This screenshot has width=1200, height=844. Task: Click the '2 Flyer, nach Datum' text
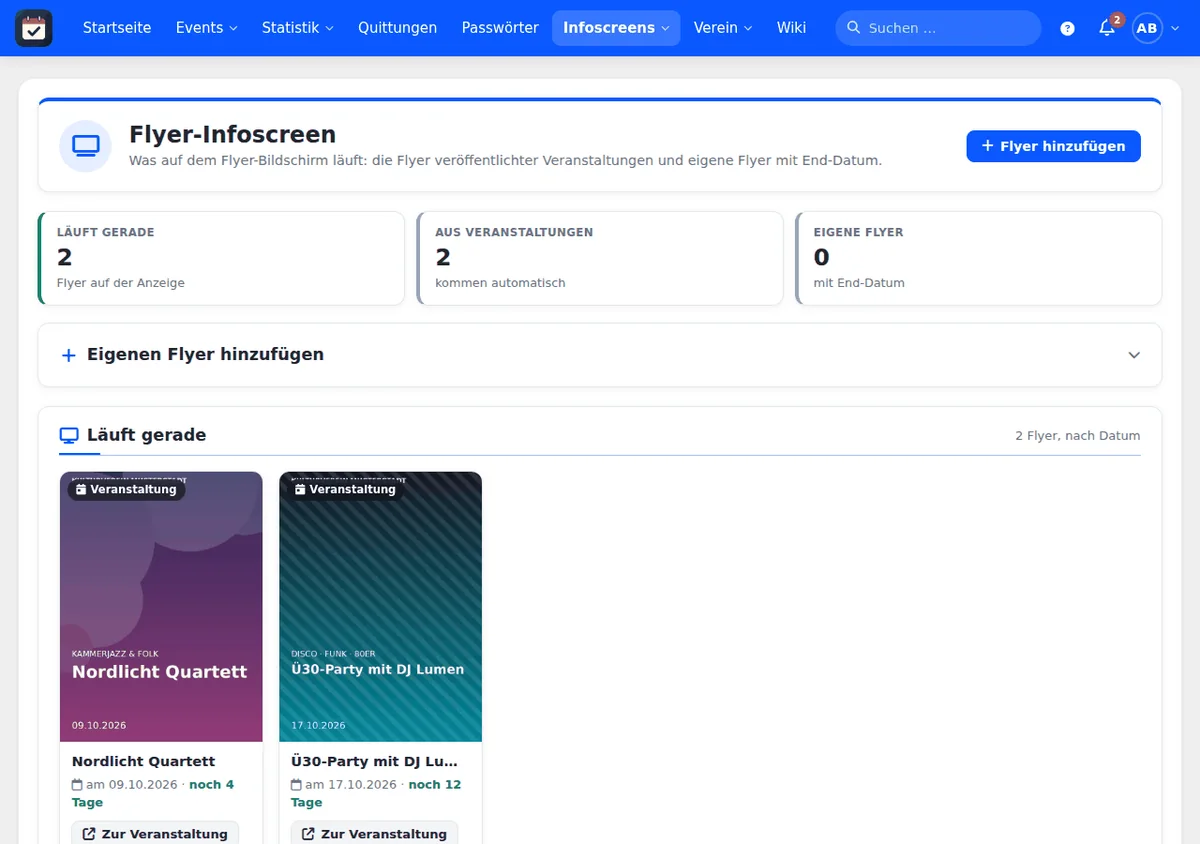pyautogui.click(x=1077, y=436)
